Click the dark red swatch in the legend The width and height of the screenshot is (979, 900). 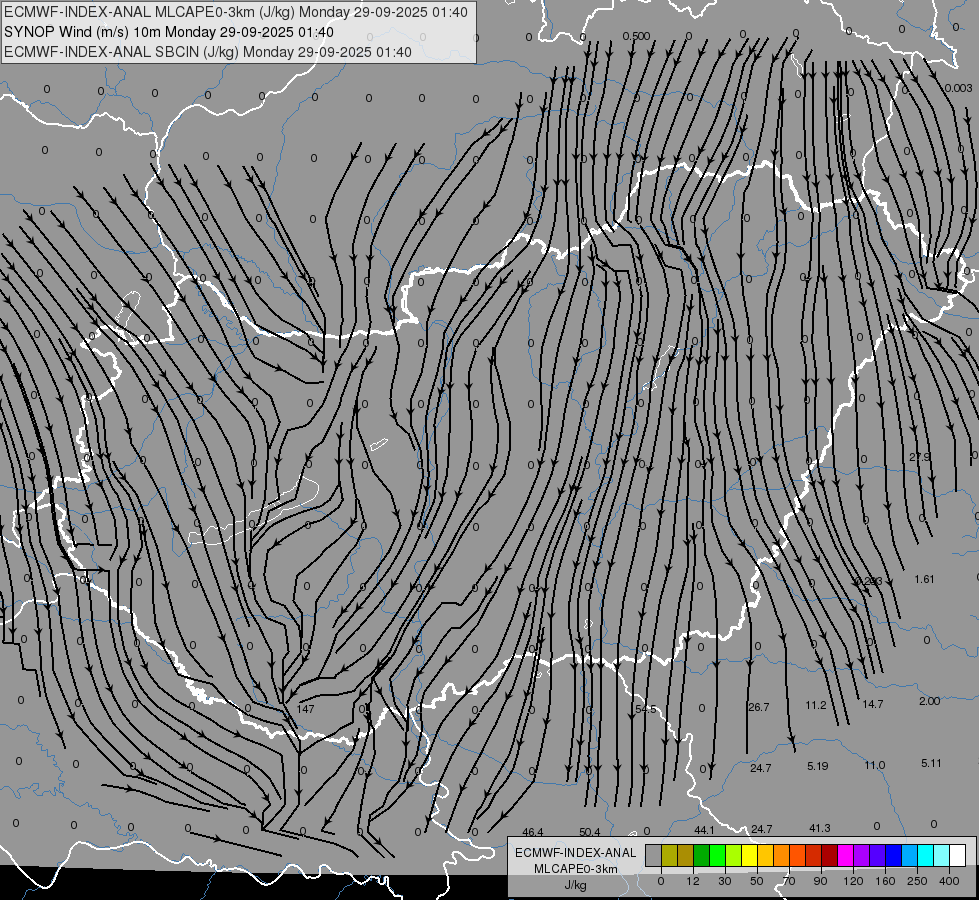pos(829,856)
